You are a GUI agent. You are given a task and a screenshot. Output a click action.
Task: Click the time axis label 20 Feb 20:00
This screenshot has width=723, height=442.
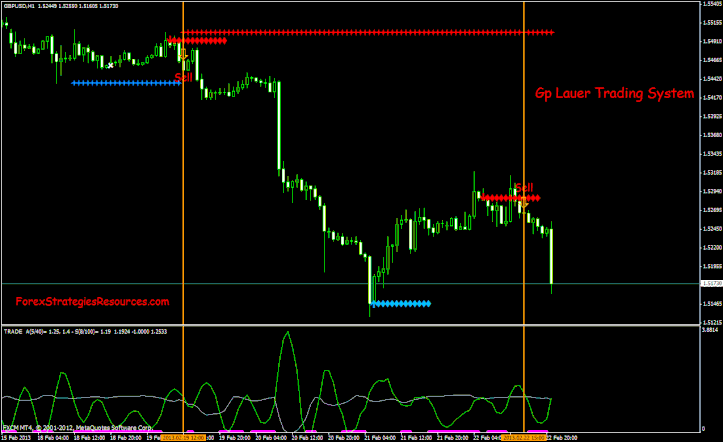(344, 437)
